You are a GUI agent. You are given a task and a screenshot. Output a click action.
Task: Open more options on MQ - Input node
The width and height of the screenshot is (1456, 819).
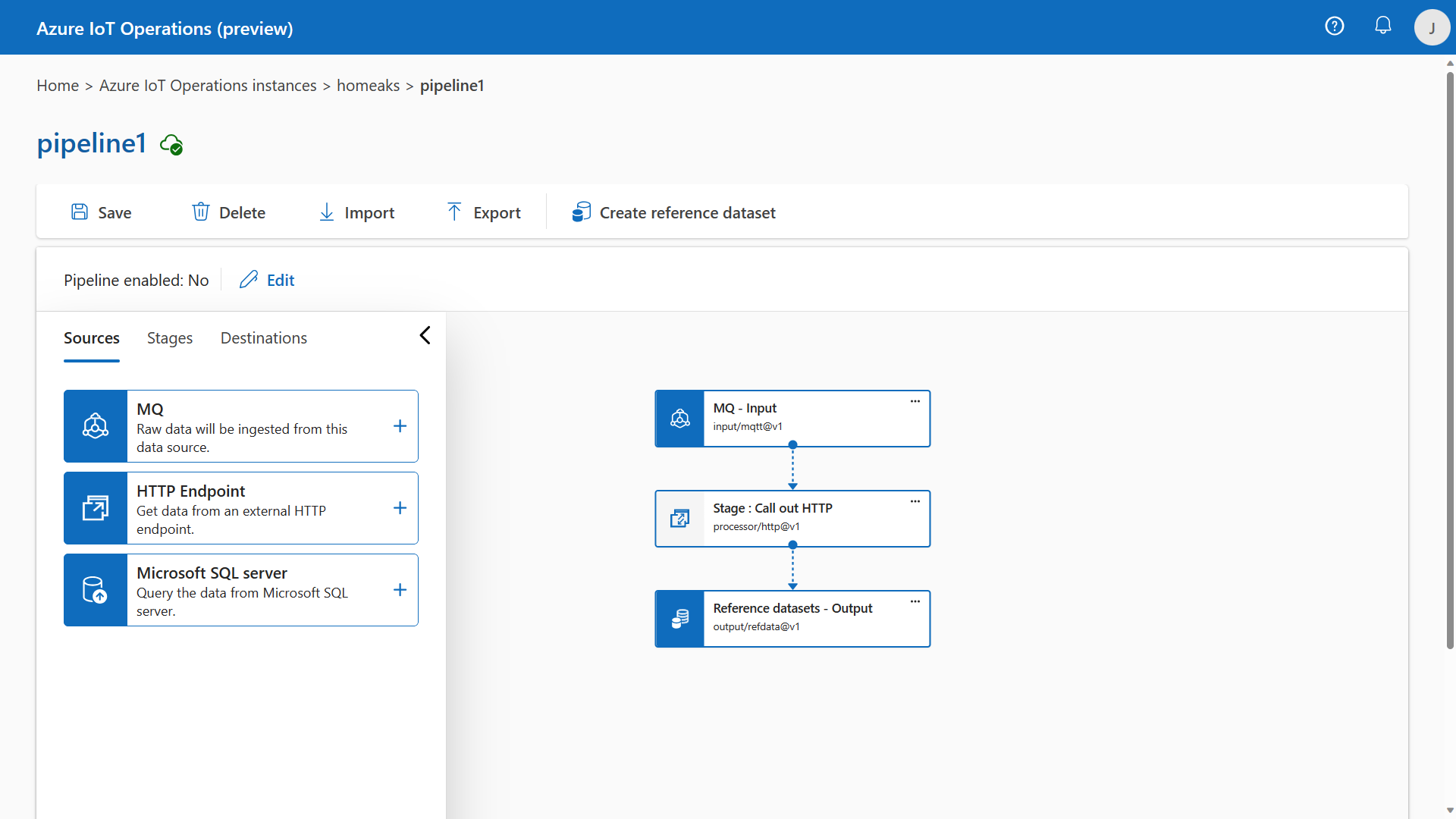915,401
